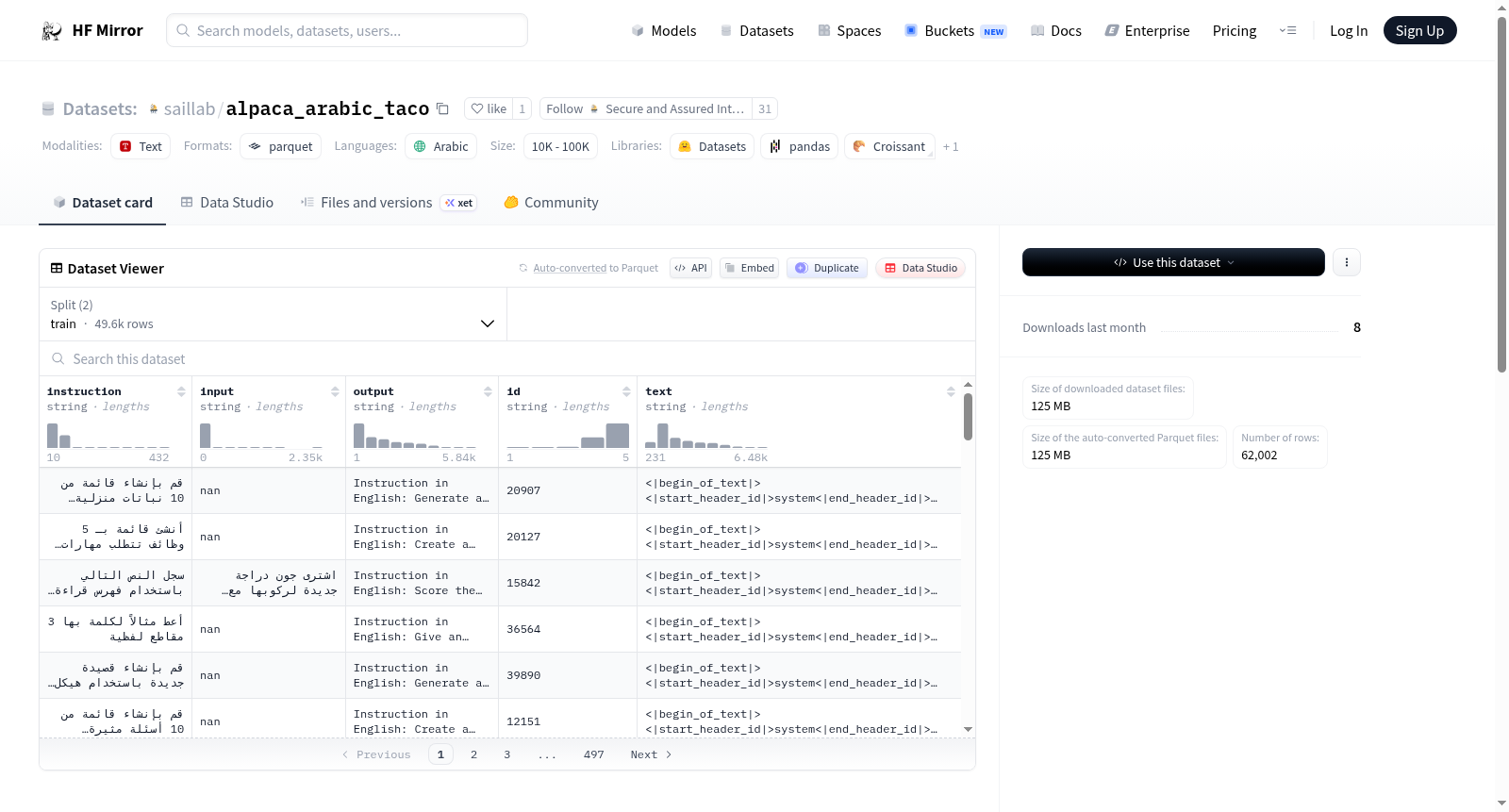Expand the Split train dropdown
1509x812 pixels.
(273, 314)
